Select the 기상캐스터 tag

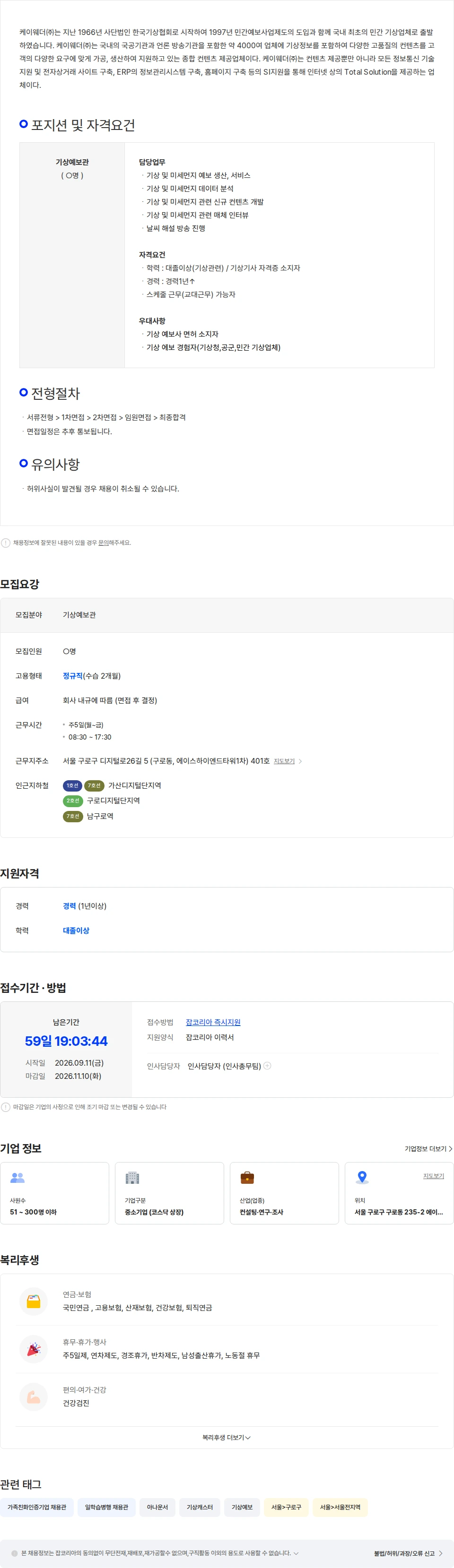(200, 1507)
